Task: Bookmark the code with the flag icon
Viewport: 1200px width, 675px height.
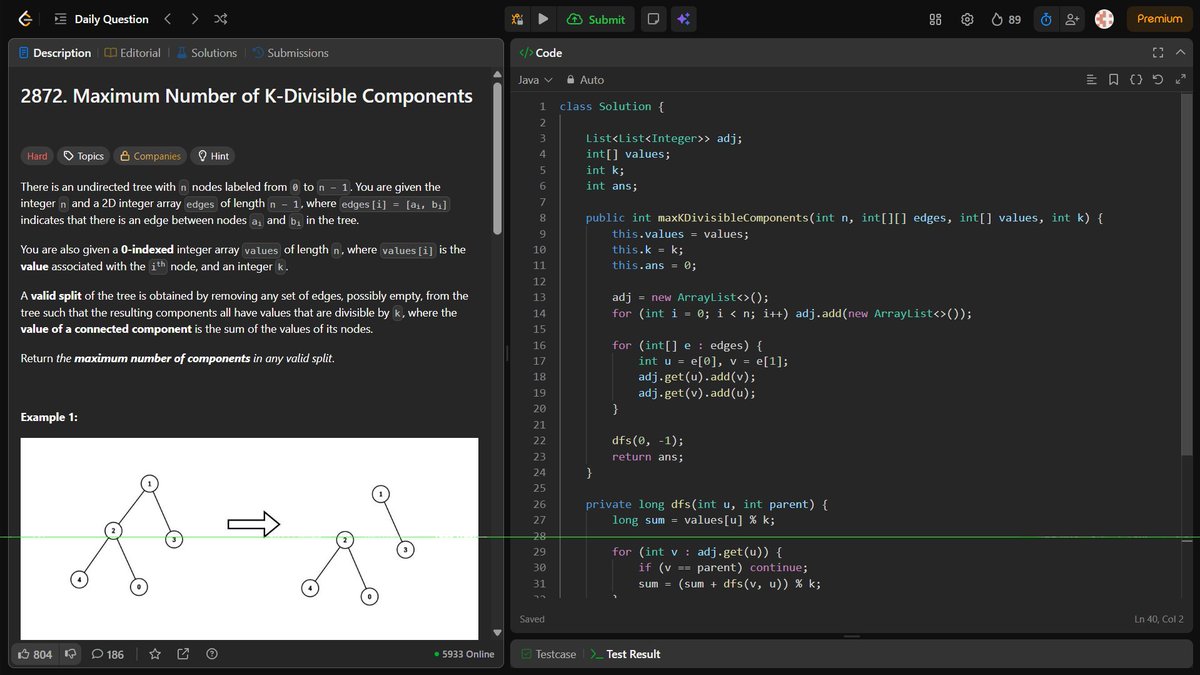Action: [x=1114, y=79]
